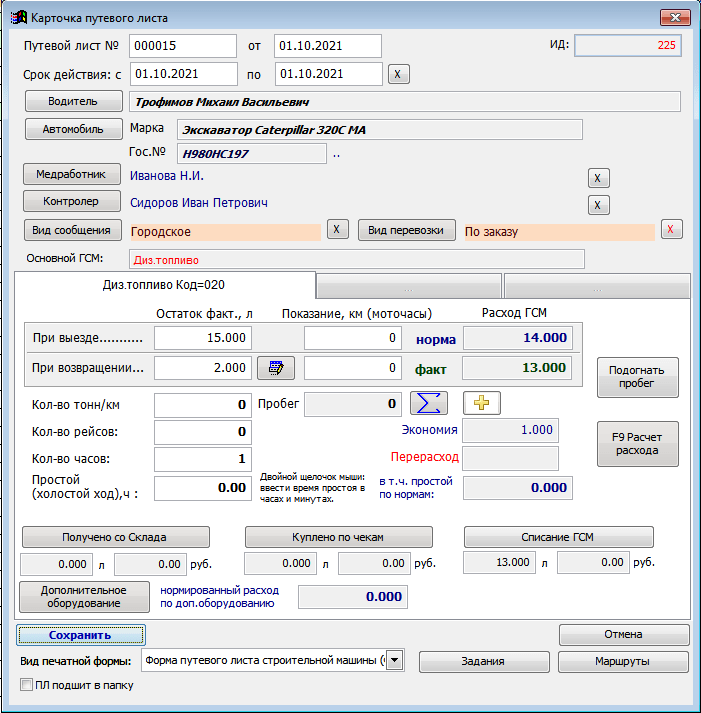Viewport: 701px width, 713px height.
Task: Click the Городское message type value
Action: click(x=225, y=232)
